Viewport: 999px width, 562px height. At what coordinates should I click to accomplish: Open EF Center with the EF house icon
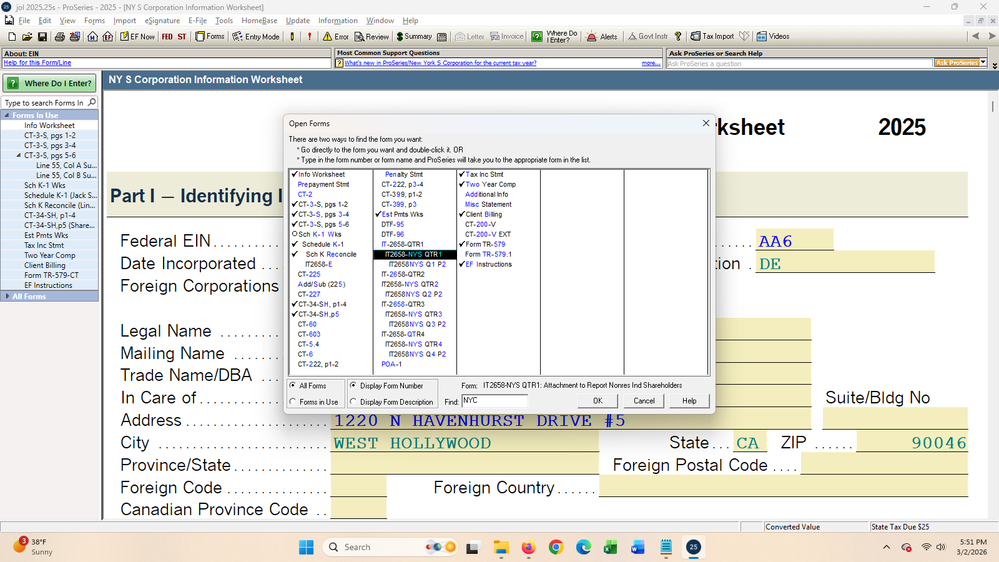(x=108, y=37)
